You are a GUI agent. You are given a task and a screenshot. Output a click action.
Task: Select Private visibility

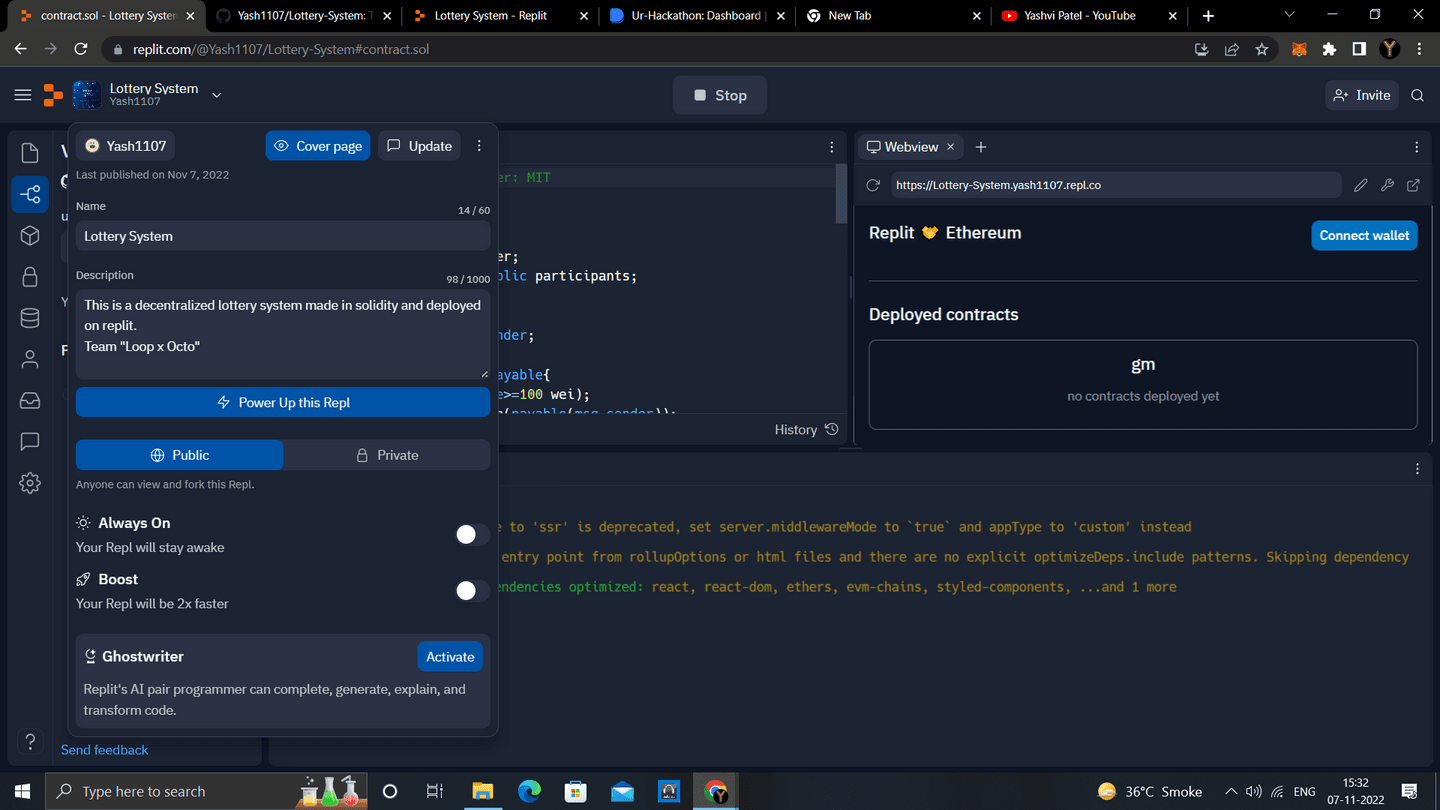[387, 455]
